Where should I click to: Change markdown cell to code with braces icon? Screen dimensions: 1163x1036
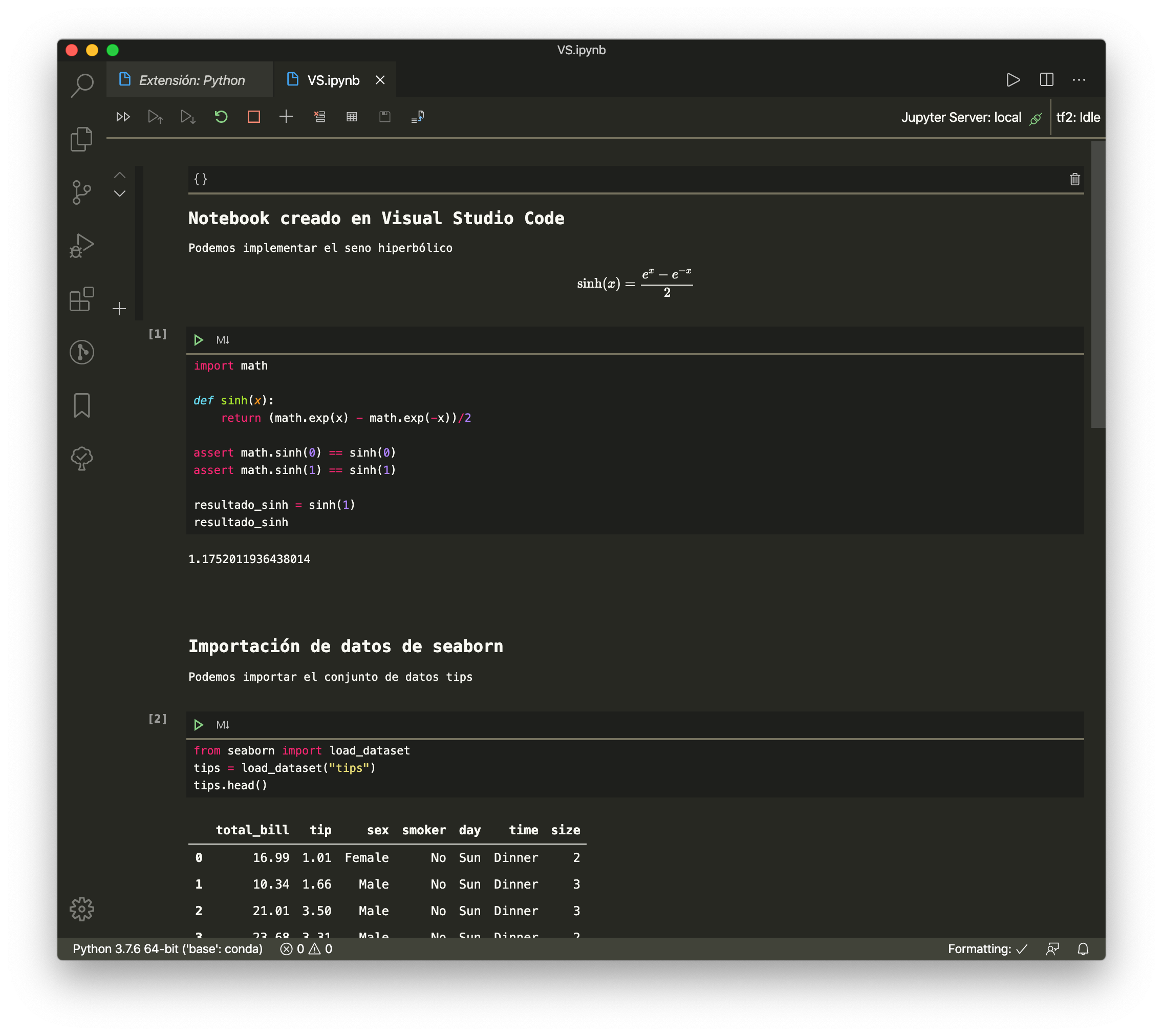click(x=200, y=179)
